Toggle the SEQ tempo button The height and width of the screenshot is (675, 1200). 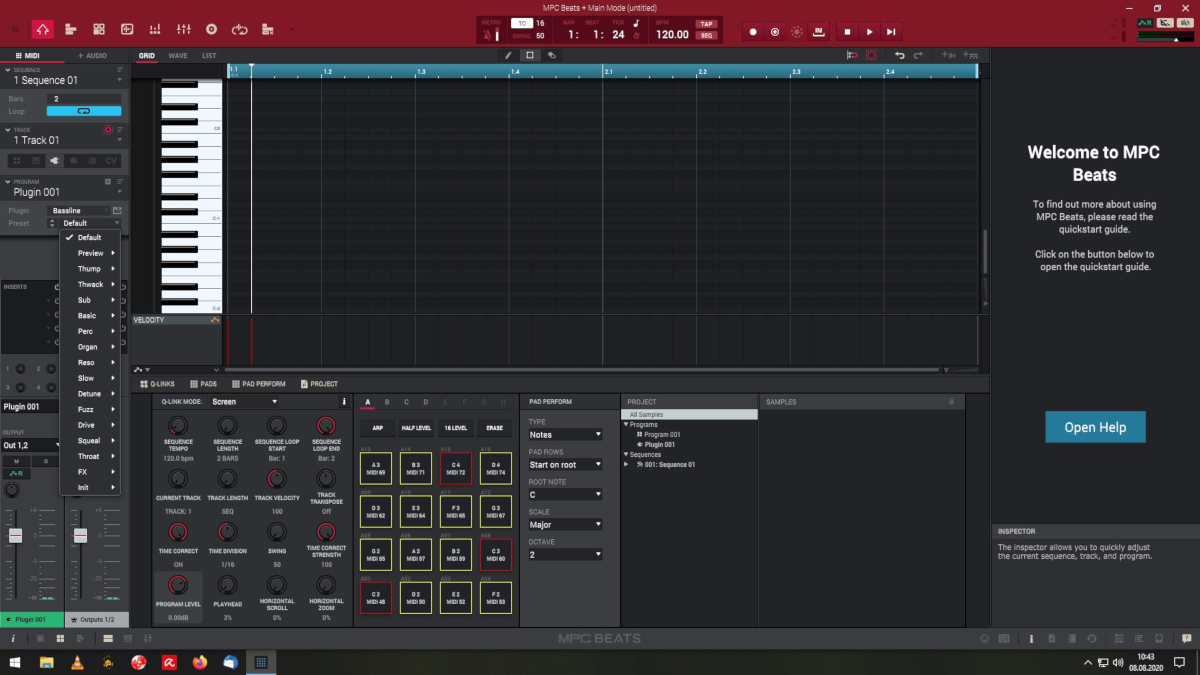(707, 35)
